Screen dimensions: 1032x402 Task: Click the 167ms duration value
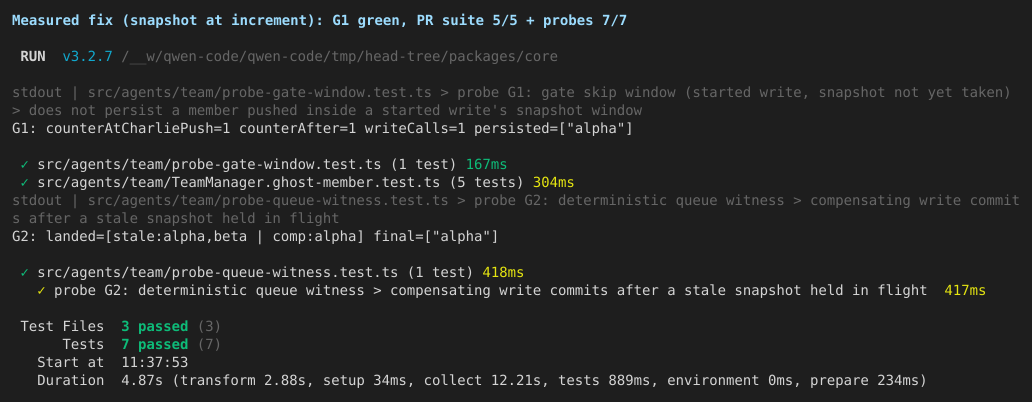click(x=486, y=164)
